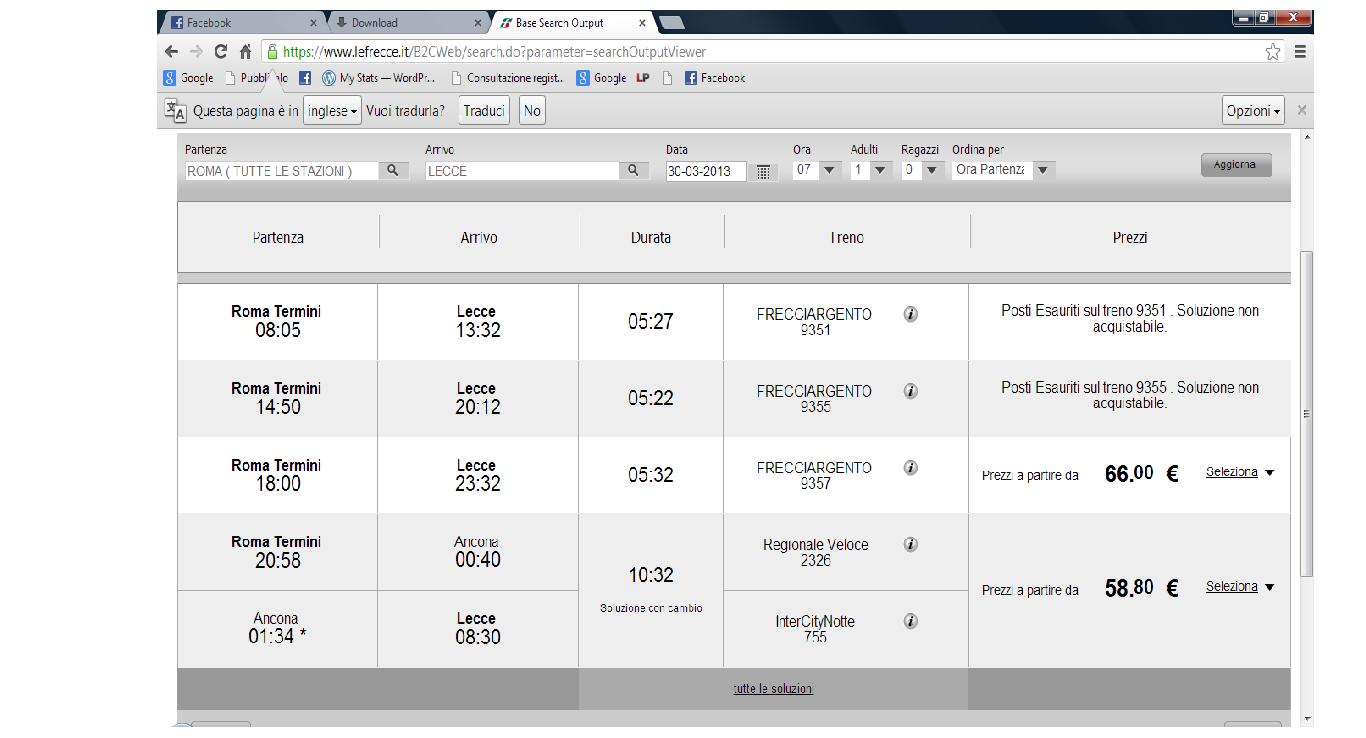Open the Adulti passenger count dropdown

868,171
